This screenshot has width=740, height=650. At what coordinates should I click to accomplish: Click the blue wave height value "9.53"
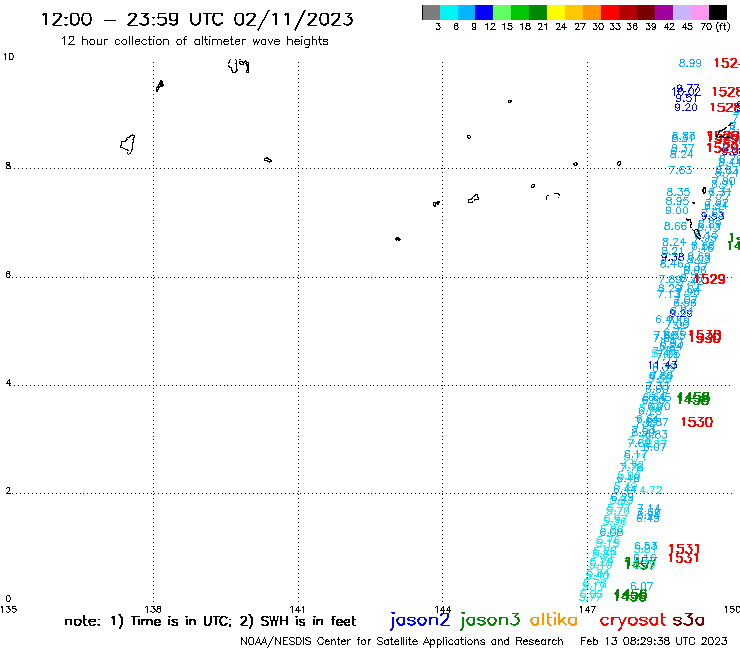[x=713, y=216]
